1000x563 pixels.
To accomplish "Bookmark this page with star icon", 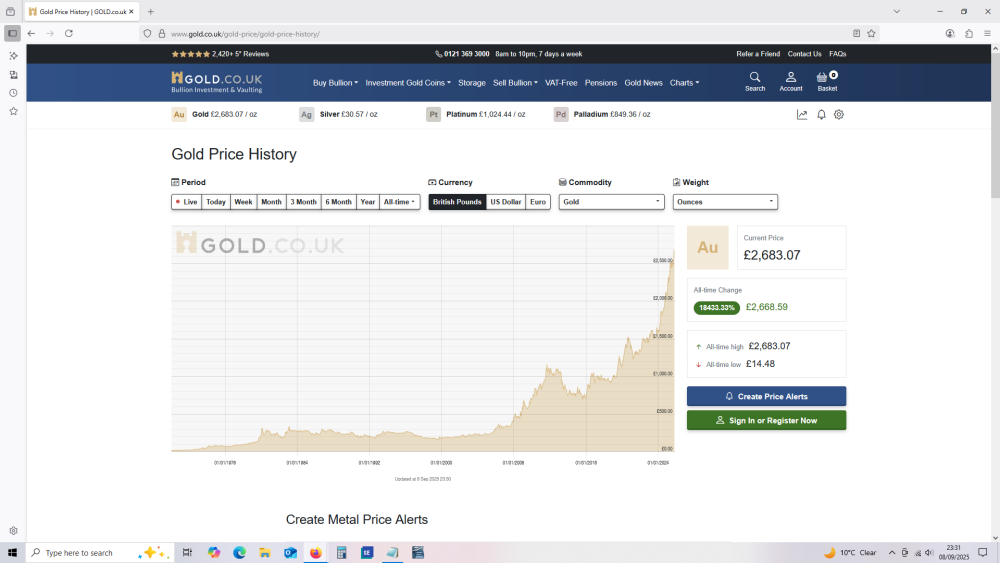I will pos(871,33).
